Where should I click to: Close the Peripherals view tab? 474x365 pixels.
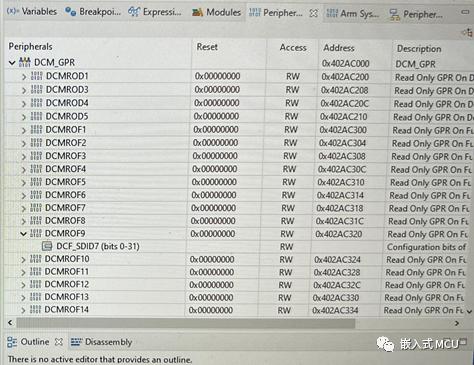point(313,13)
